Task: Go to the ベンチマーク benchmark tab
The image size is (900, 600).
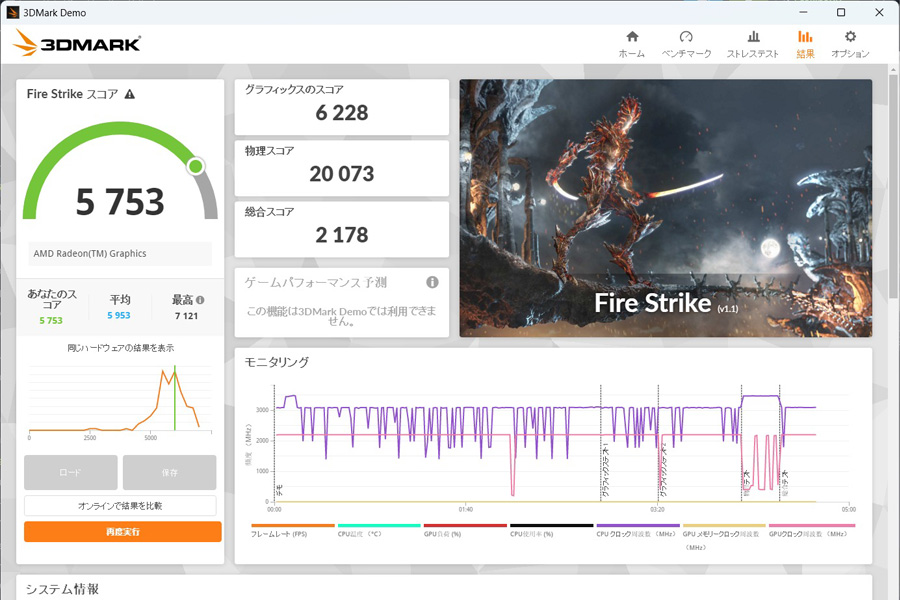Action: click(x=686, y=44)
